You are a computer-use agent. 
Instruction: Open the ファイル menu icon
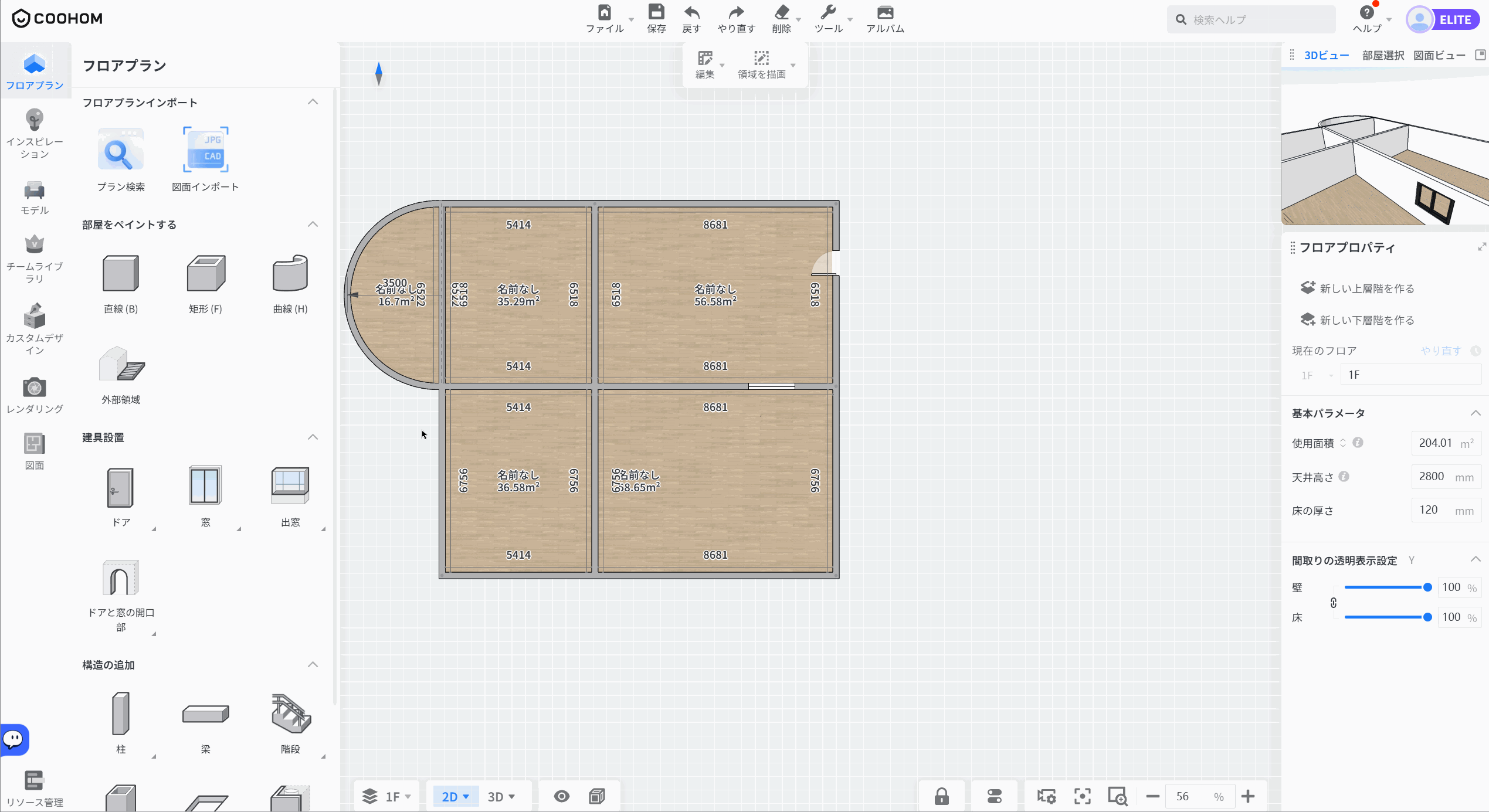click(x=605, y=12)
